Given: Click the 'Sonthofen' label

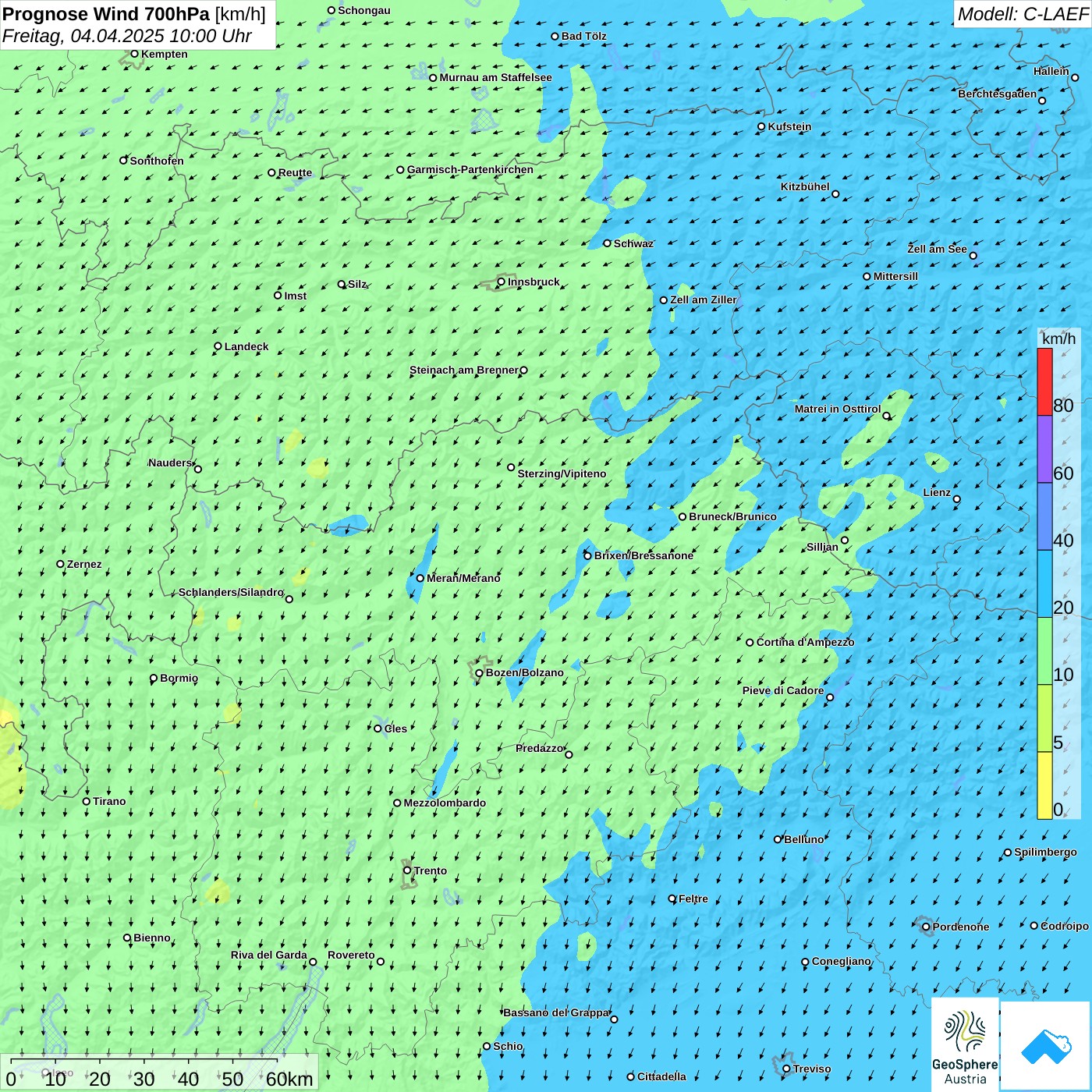Looking at the screenshot, I should coord(157,161).
